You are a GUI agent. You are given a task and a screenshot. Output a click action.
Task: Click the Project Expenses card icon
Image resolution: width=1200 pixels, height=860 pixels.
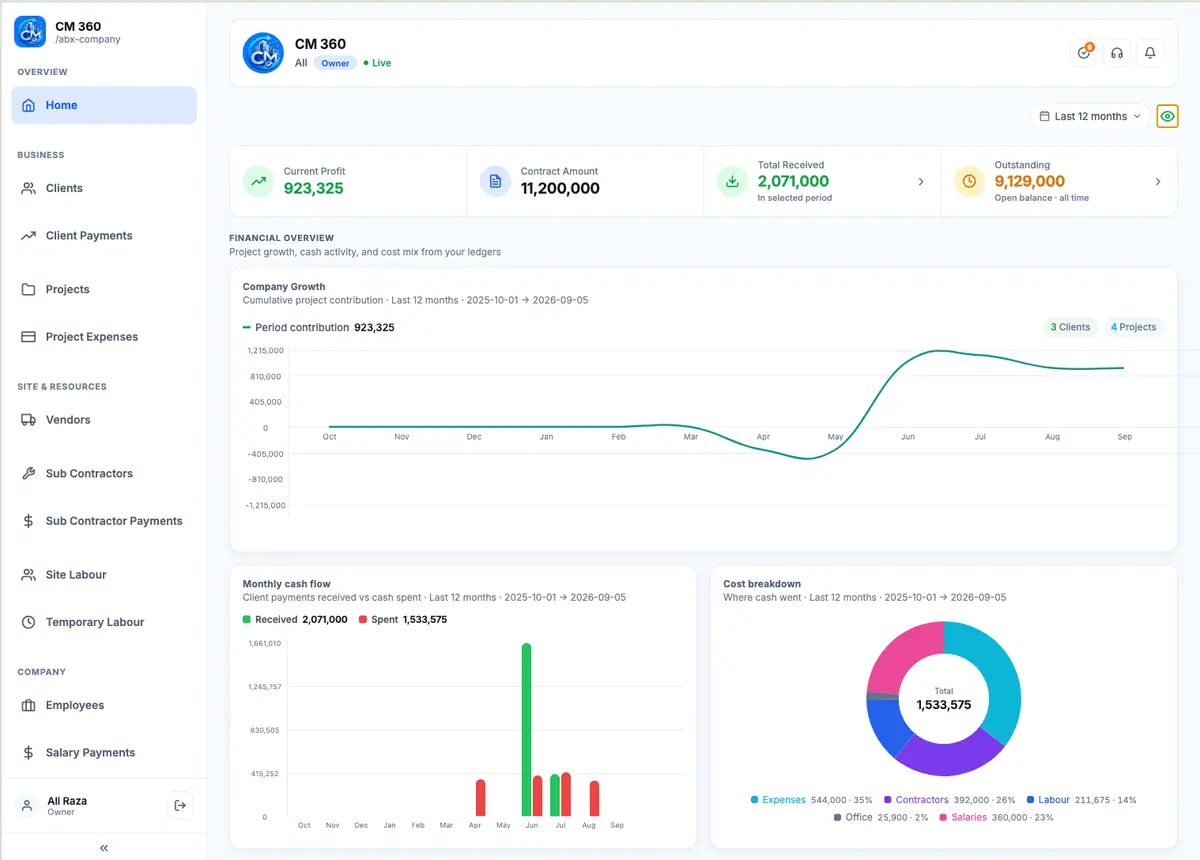click(x=28, y=337)
